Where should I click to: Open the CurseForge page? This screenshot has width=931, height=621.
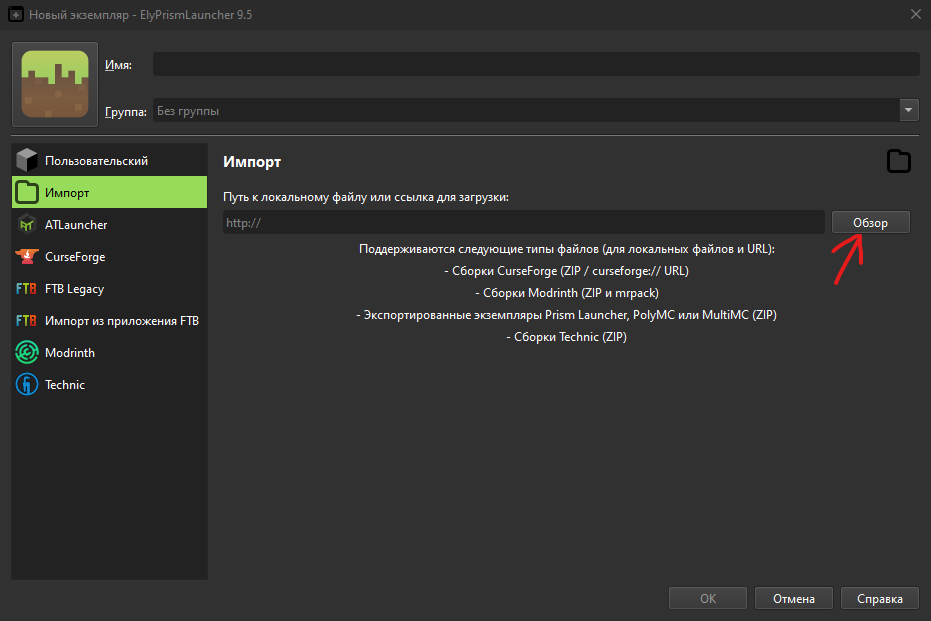tap(109, 256)
